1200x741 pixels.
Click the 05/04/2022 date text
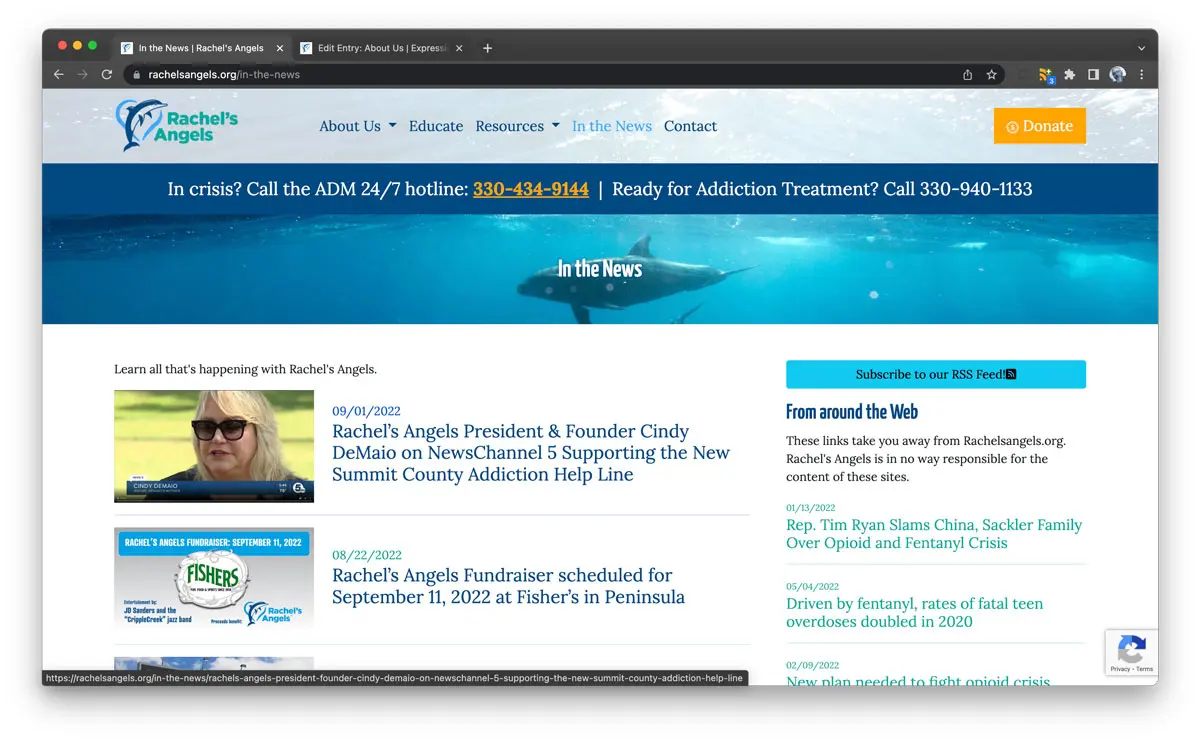click(x=813, y=587)
